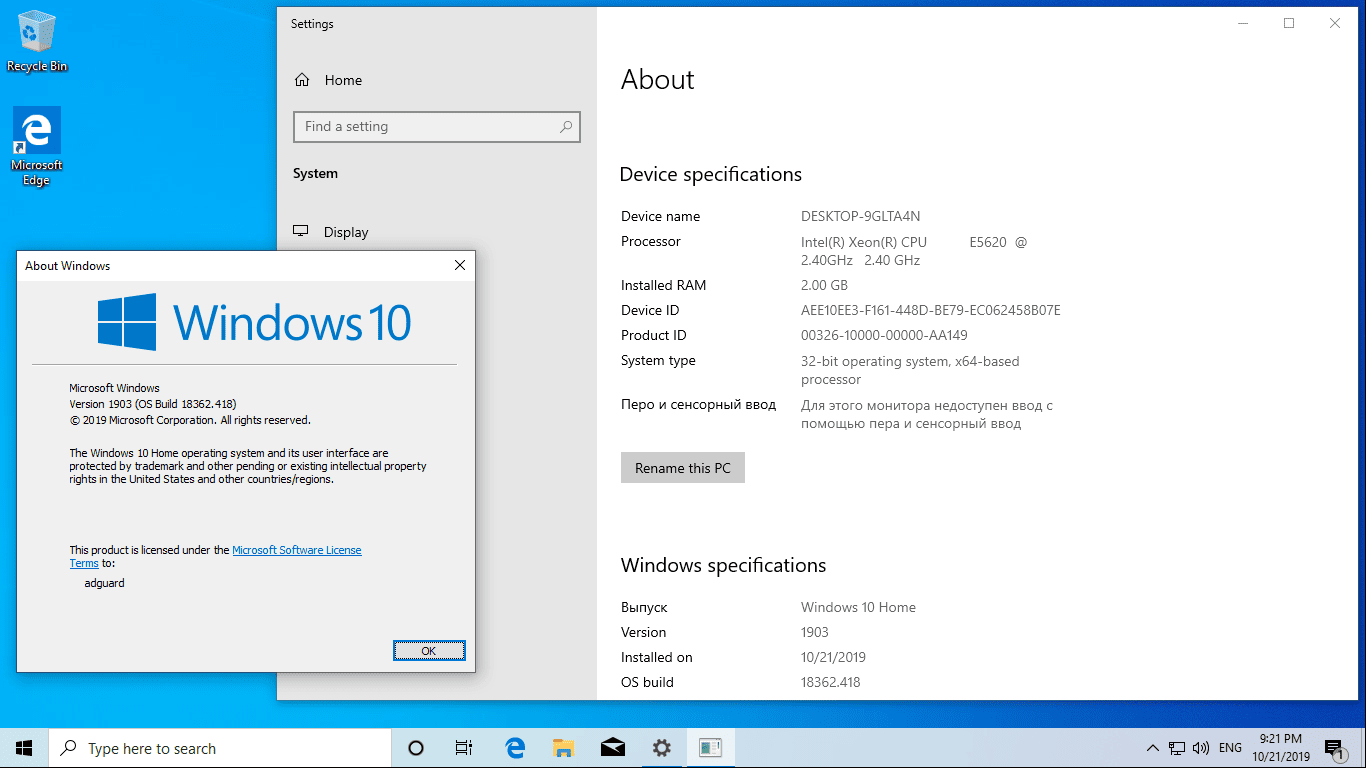Open the clock showing 9:21 PM
Viewport: 1366px width, 768px height.
pos(1281,748)
